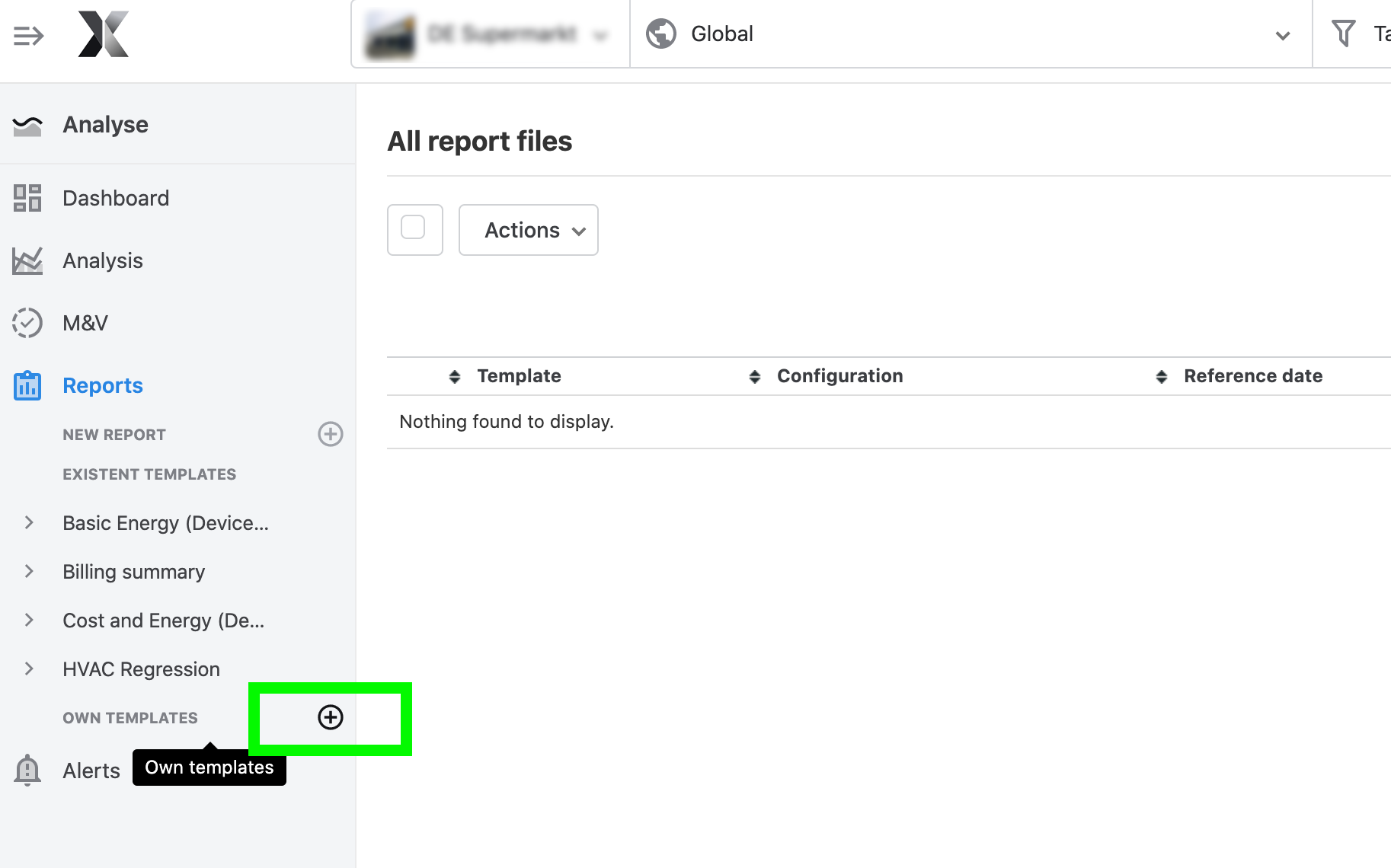Sort table by Reference date arrows
The height and width of the screenshot is (868, 1391).
coord(1162,376)
